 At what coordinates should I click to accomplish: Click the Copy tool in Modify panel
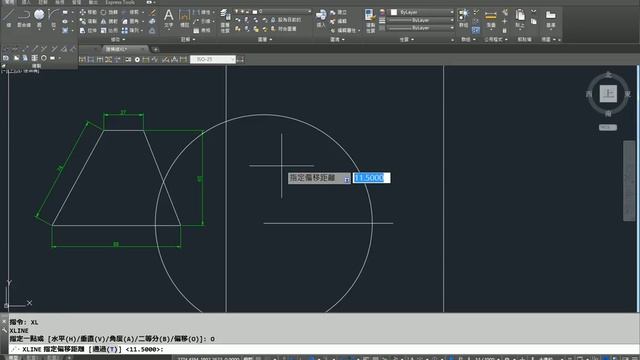pyautogui.click(x=83, y=21)
